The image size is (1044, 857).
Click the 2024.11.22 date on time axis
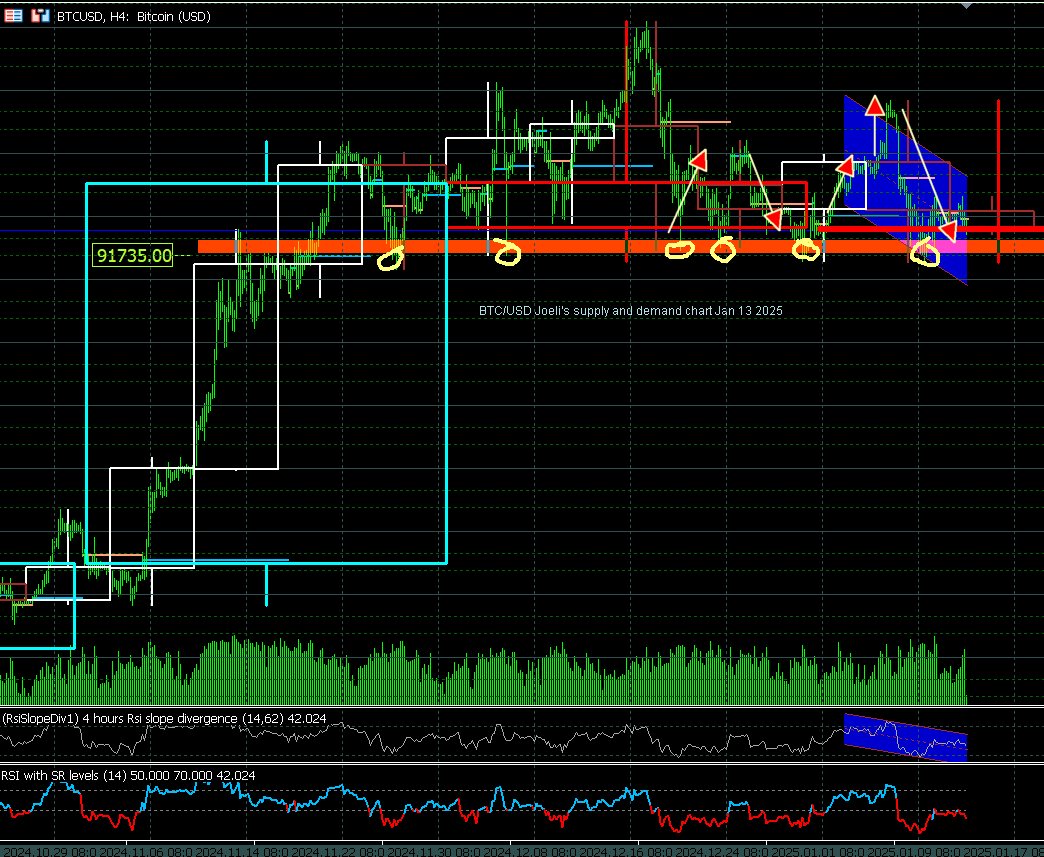[338, 851]
